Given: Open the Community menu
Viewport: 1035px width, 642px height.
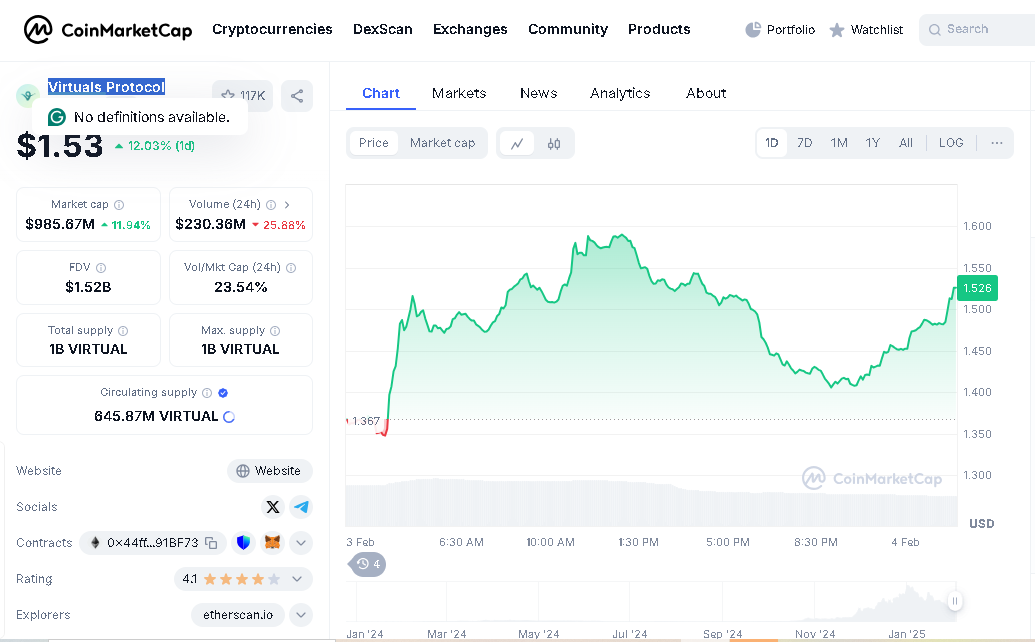Looking at the screenshot, I should pyautogui.click(x=568, y=30).
